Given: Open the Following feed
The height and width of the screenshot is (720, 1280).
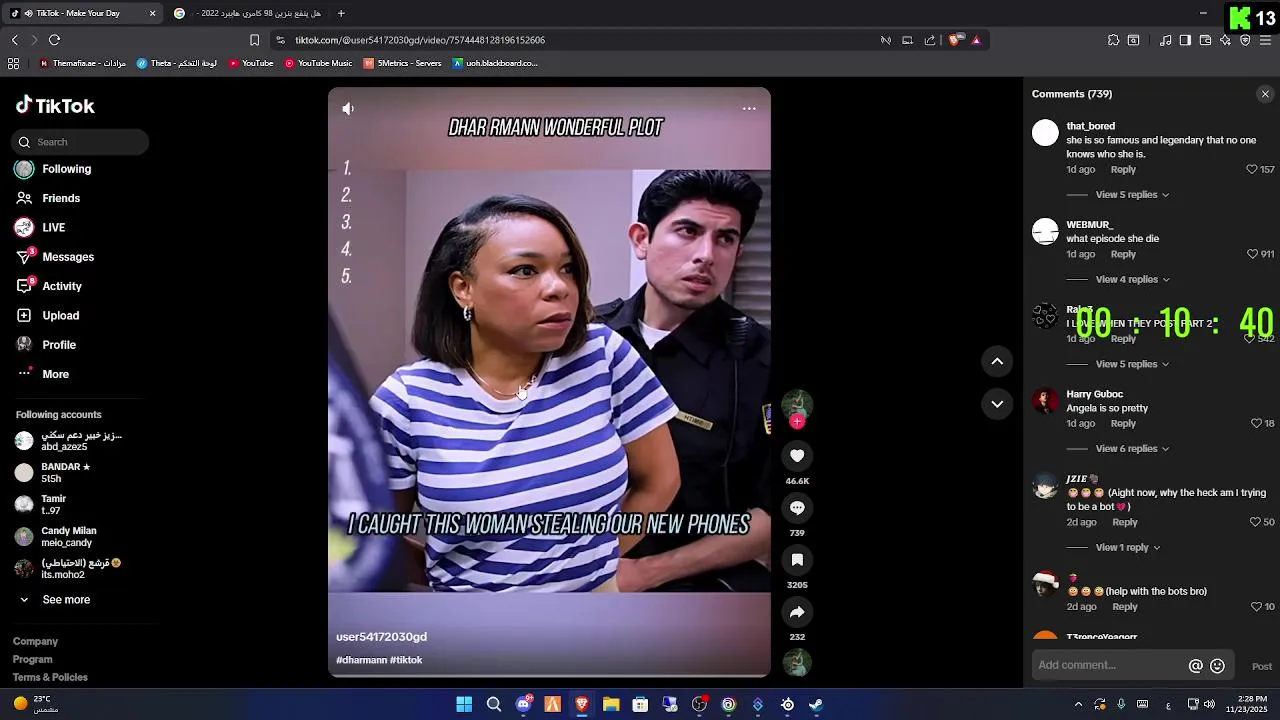Looking at the screenshot, I should coord(66,169).
